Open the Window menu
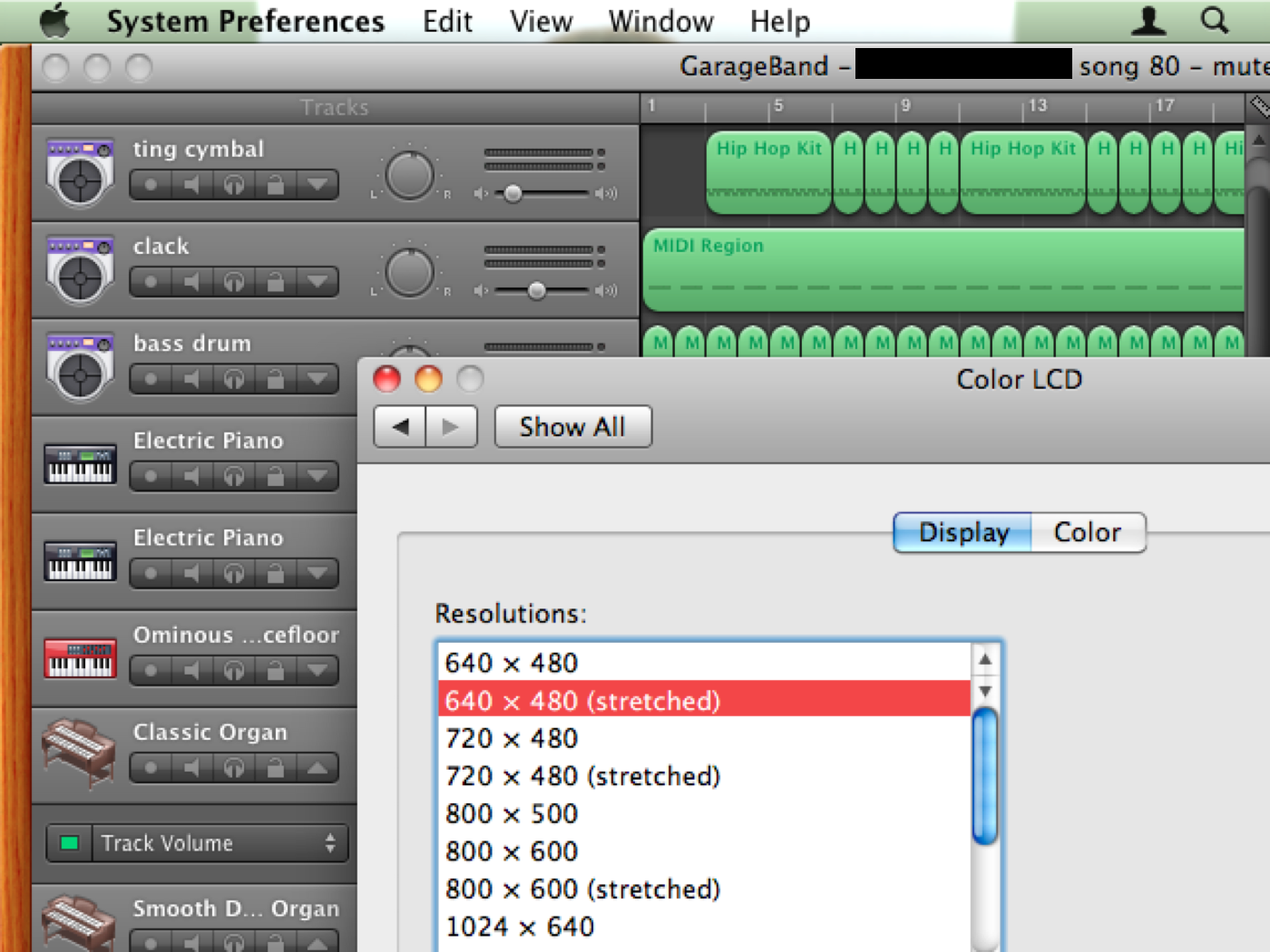 660,21
